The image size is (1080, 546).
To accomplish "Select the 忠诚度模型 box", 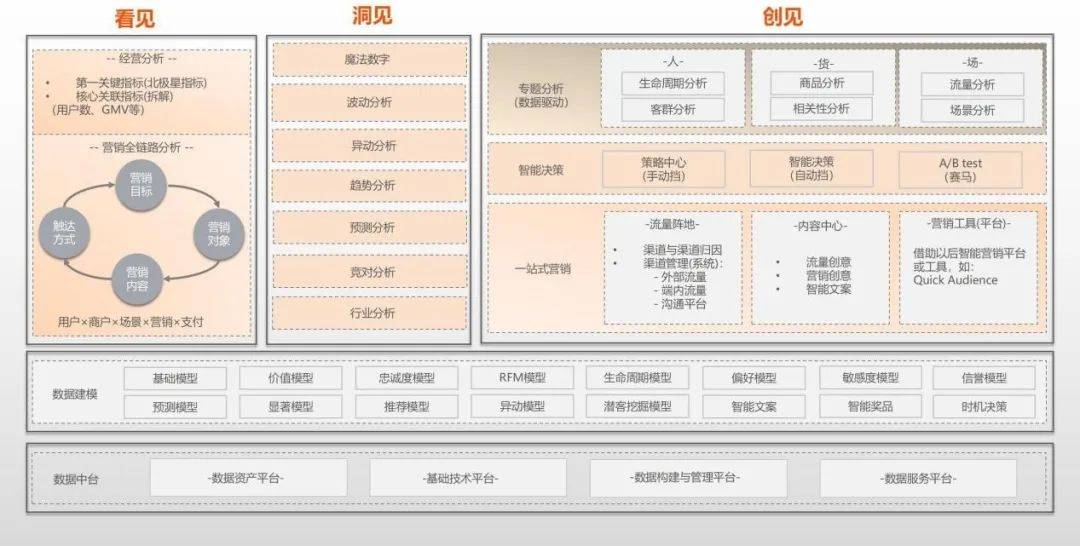I will coord(406,378).
